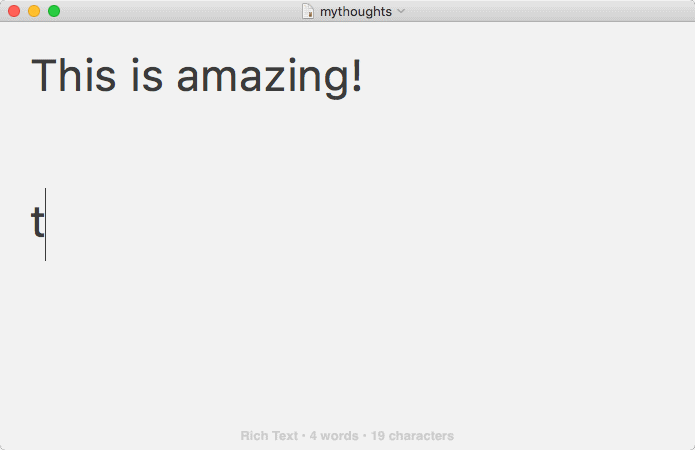
Task: Click empty title bar area left of document icon
Action: 180,11
